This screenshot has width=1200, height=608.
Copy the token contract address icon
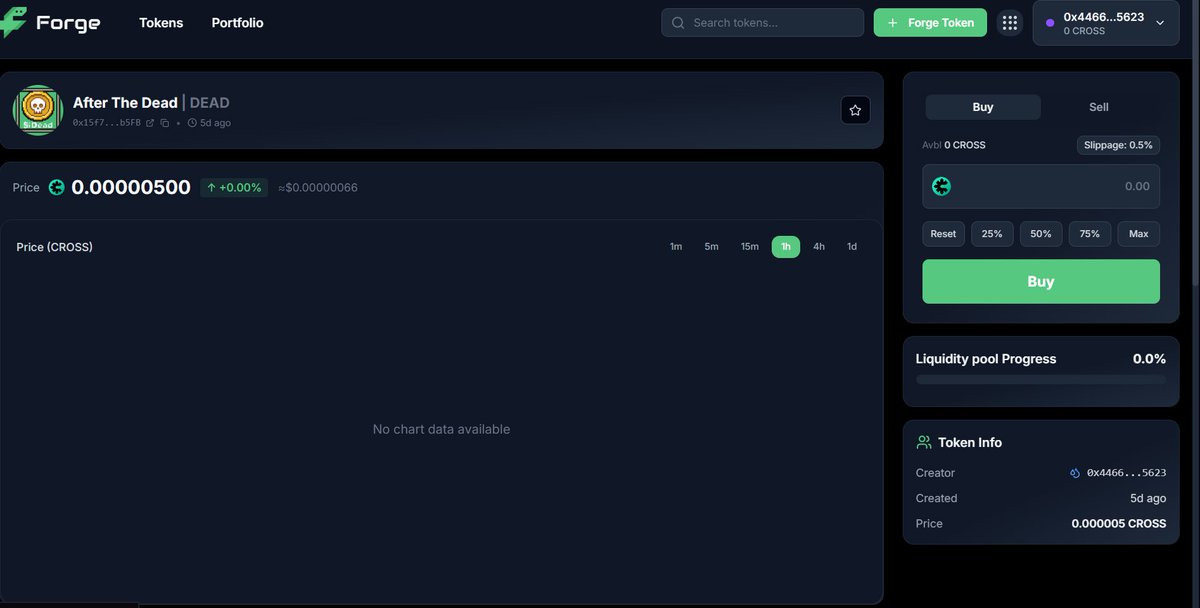coord(164,123)
